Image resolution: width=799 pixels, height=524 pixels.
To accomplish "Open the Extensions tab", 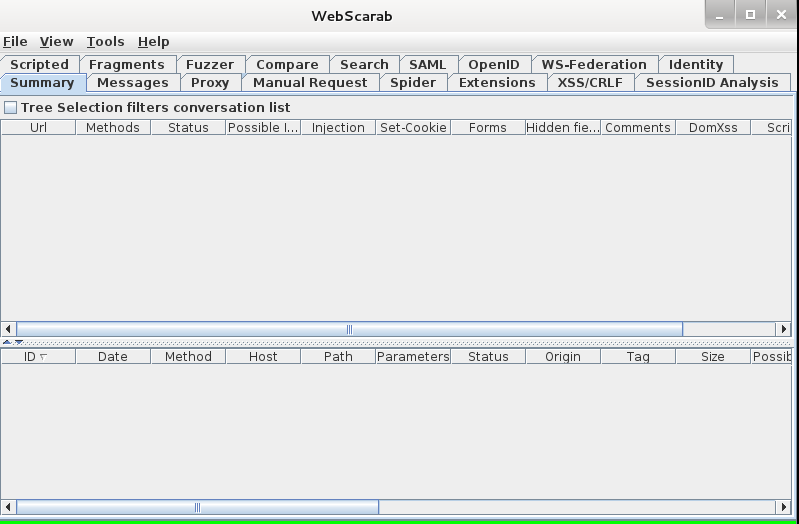I will 497,83.
